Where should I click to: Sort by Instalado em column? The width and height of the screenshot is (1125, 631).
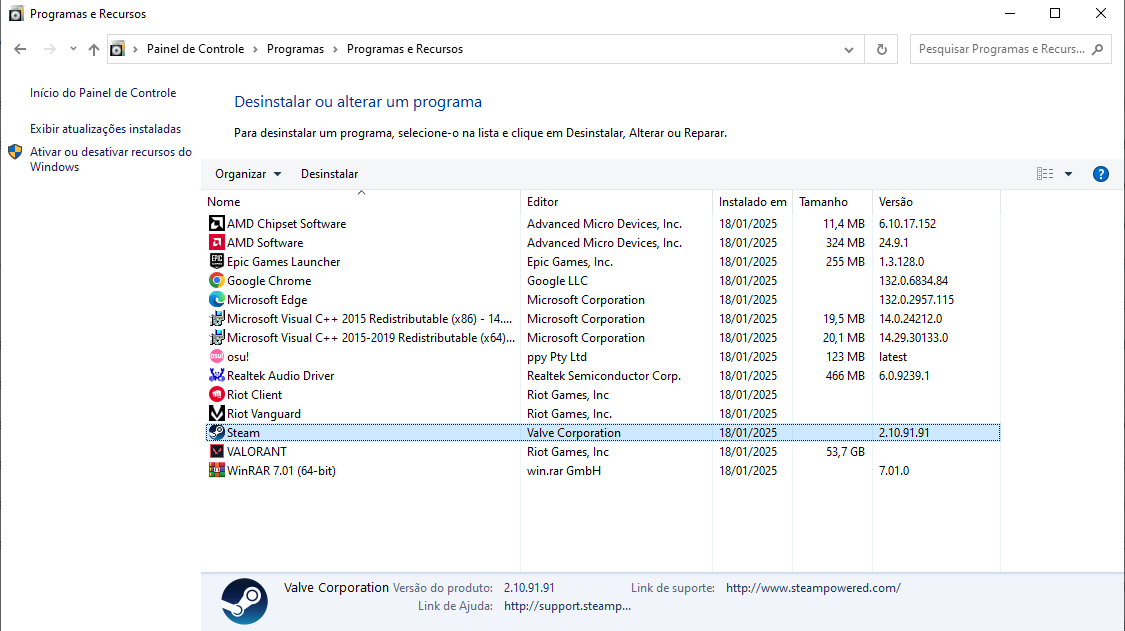753,202
